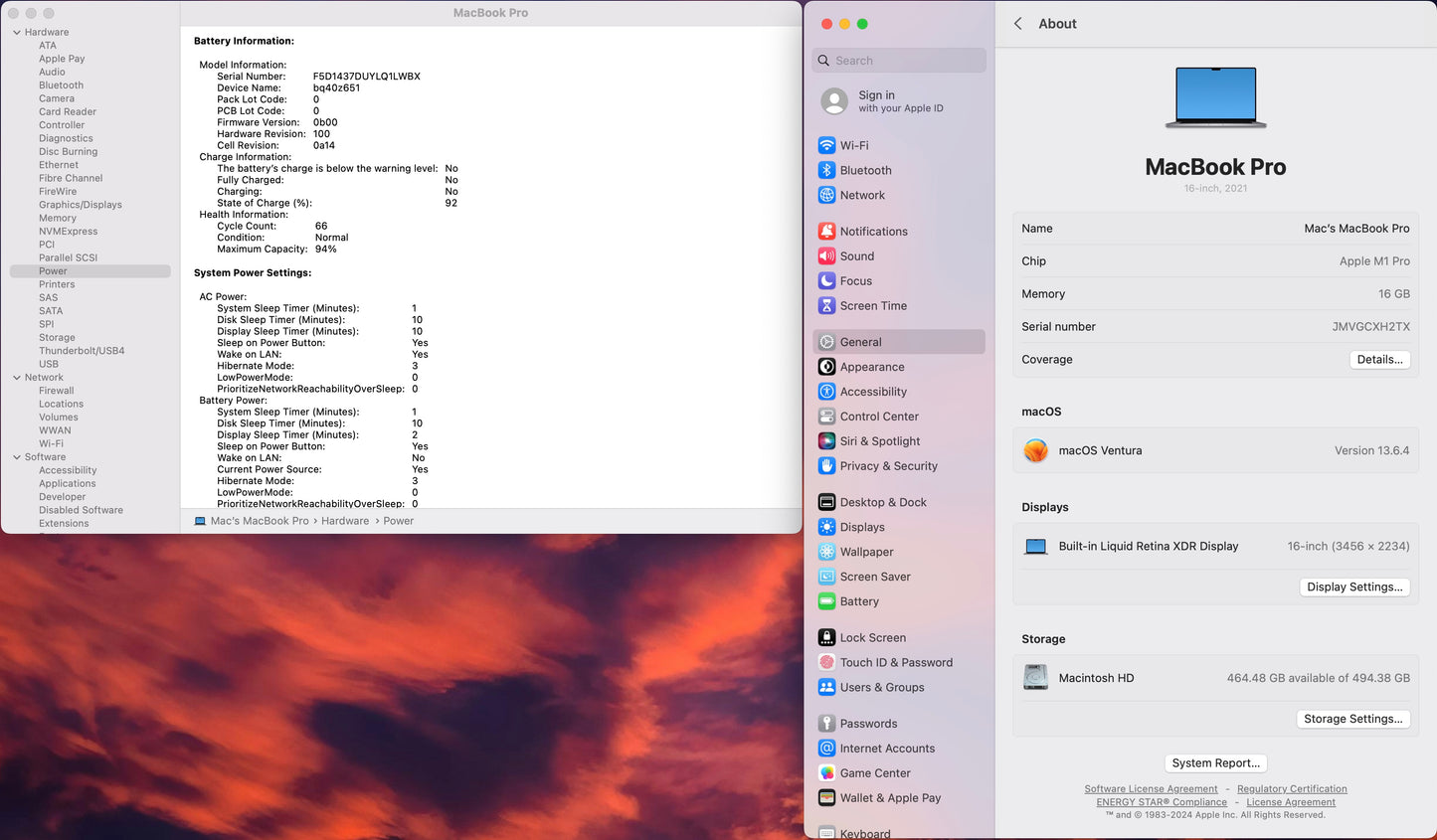
Task: Open the Appearance icon
Action: click(x=826, y=367)
